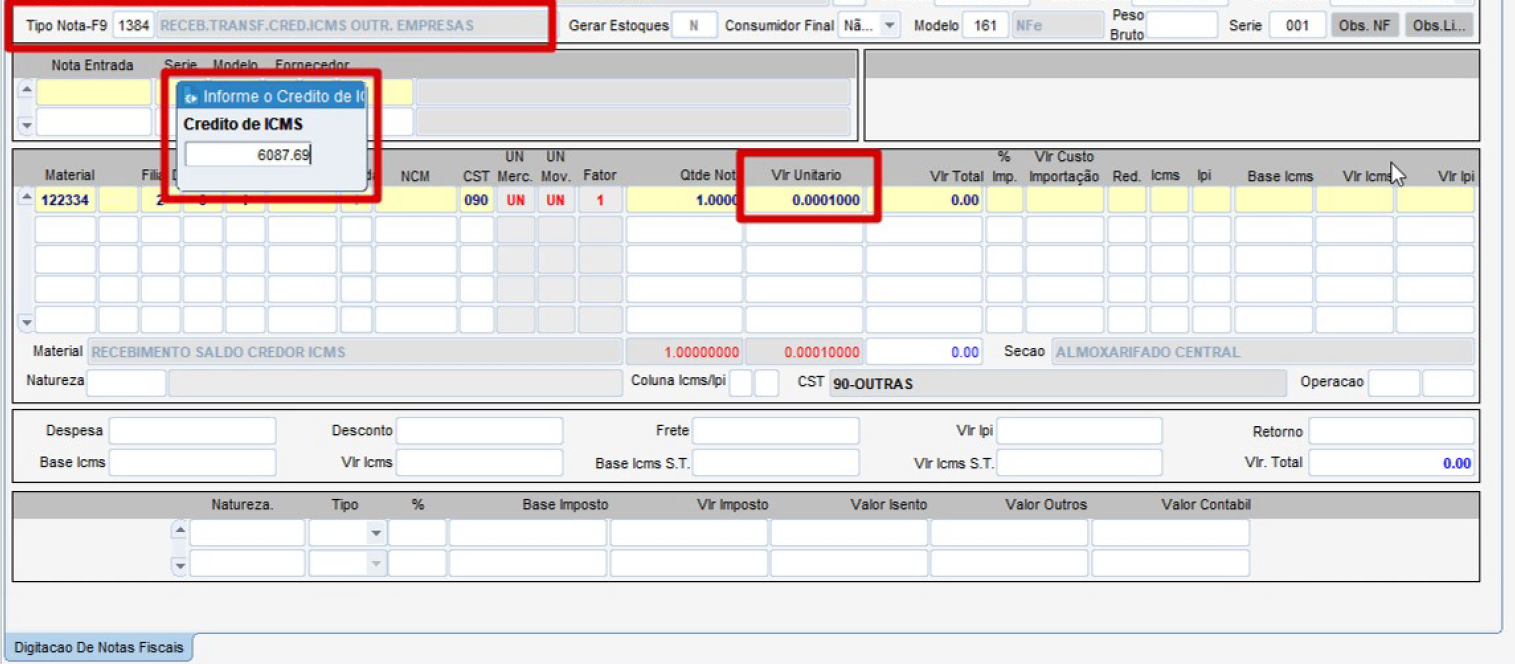The image size is (1515, 664).
Task: Open the Tipo dropdown in the second tax row
Action: click(x=376, y=564)
